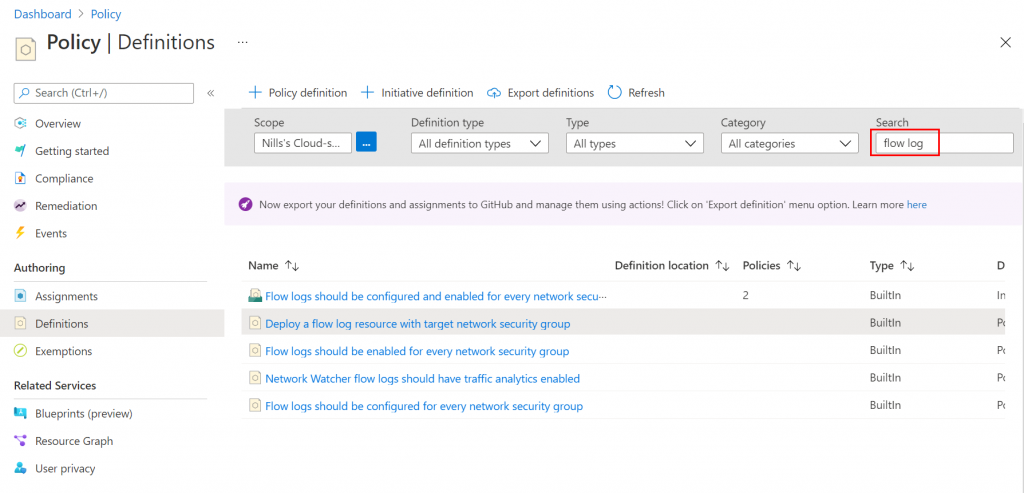Create a new Initiative definition
Screen dimensions: 1024x493
point(417,93)
